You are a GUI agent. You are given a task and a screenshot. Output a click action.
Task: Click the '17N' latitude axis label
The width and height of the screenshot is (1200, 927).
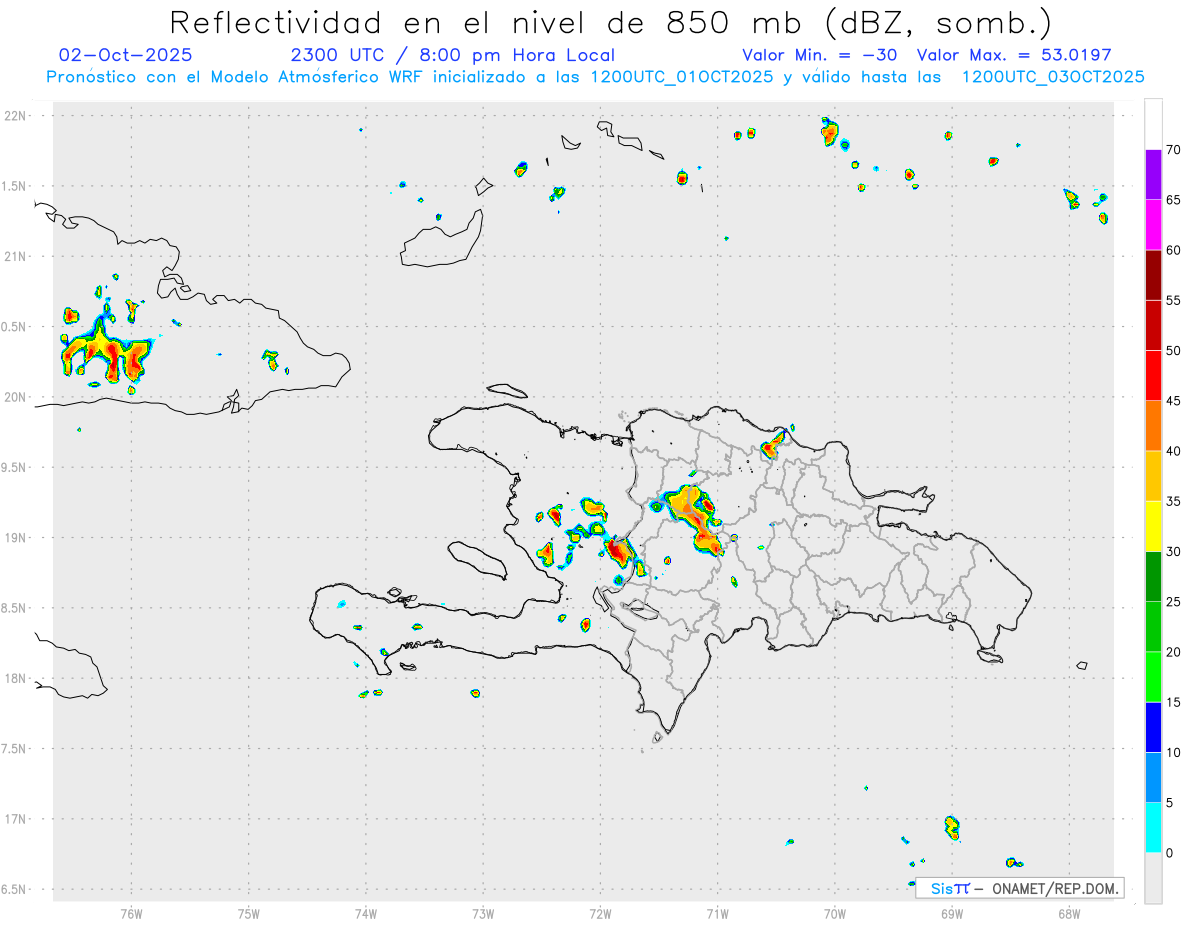tap(17, 819)
